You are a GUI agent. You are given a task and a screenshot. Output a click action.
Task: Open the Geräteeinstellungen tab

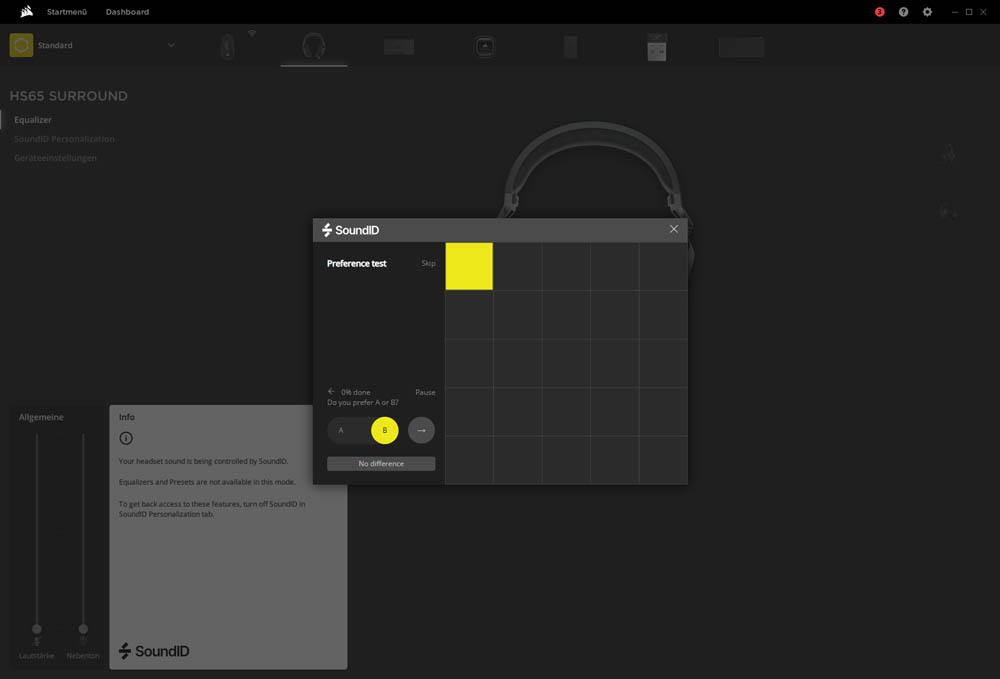(55, 158)
